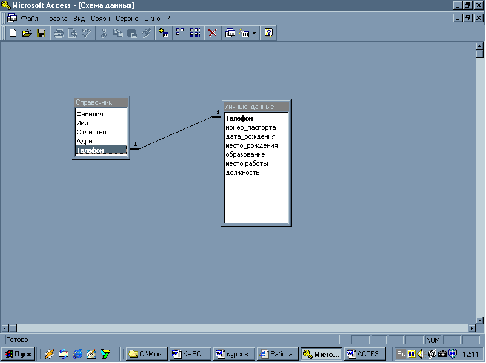Click the fifth quick launch icon in the taskbar
The image size is (486, 363).
pyautogui.click(x=105, y=354)
